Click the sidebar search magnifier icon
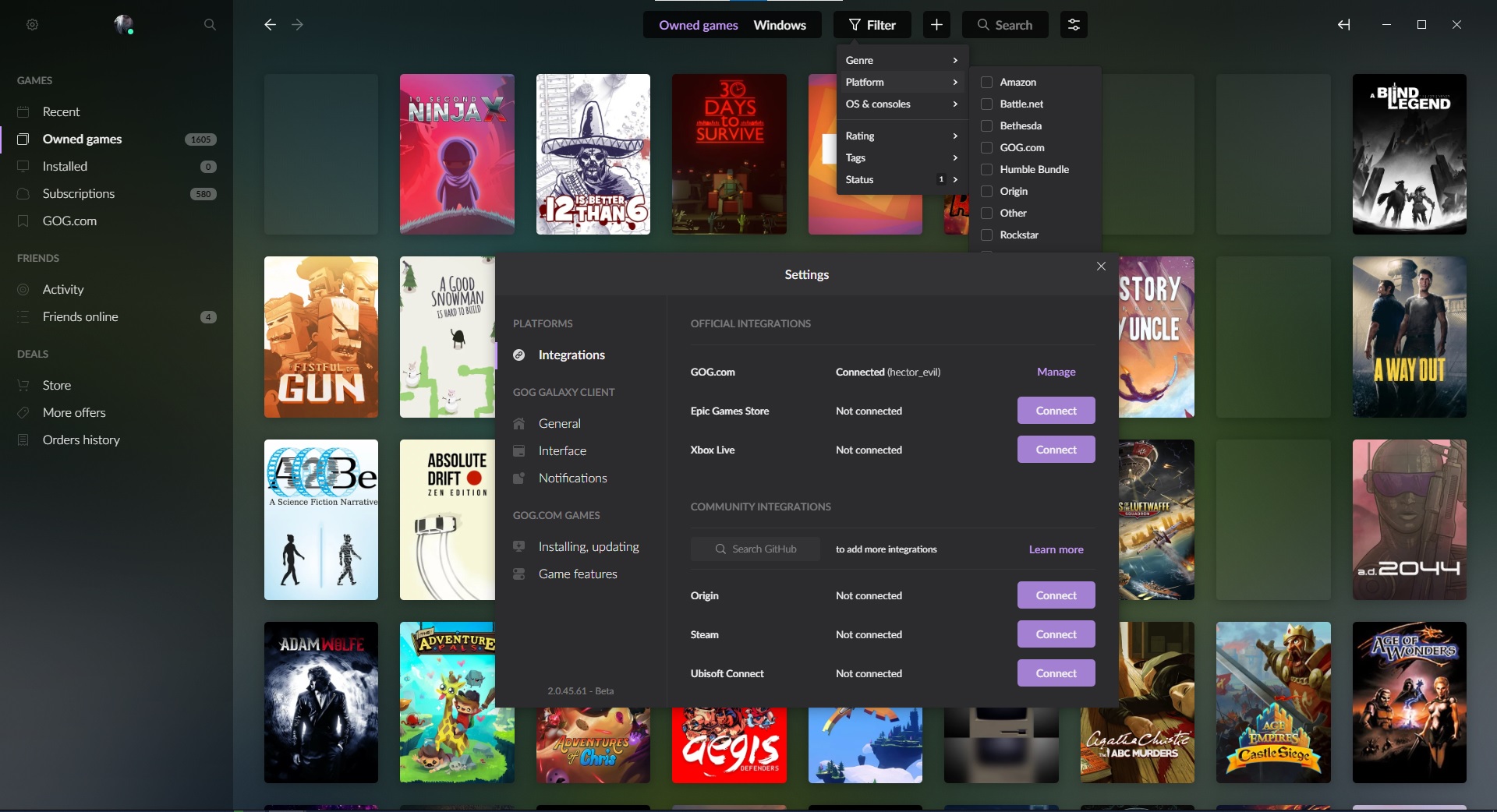Viewport: 1497px width, 812px height. 210,25
